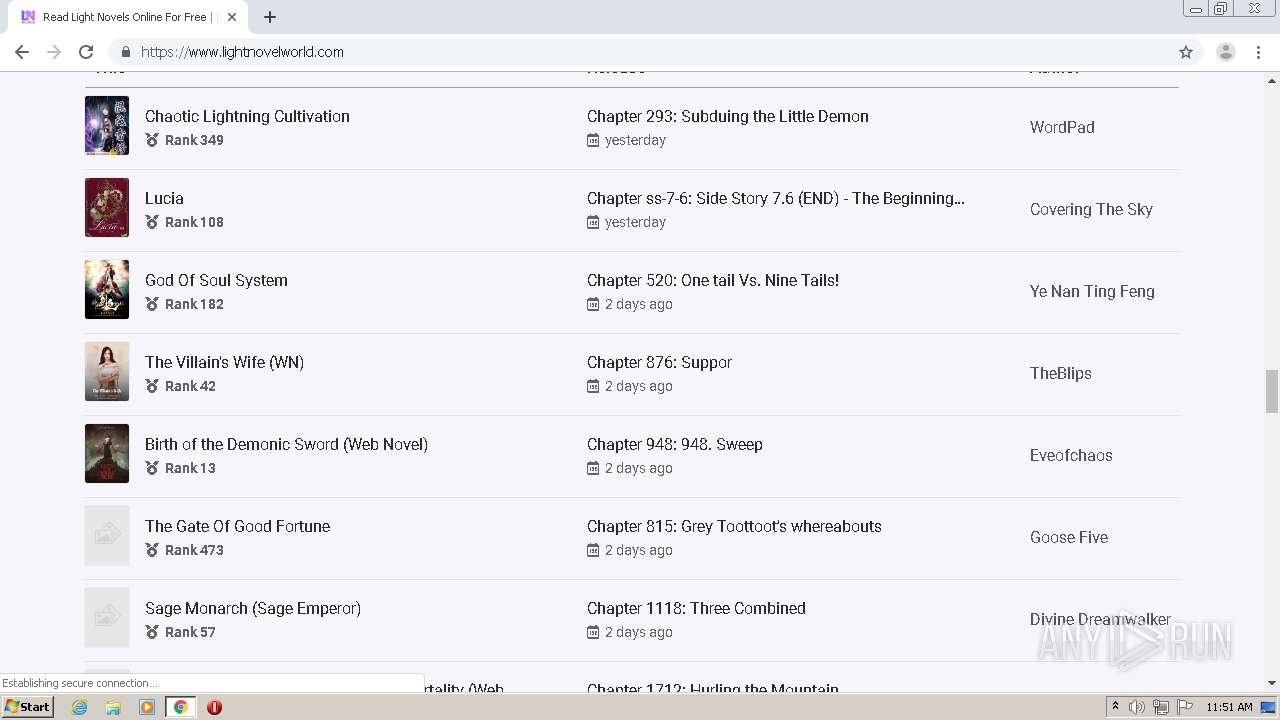Select author name Ye Nan Ting Feng
The width and height of the screenshot is (1280, 720).
coord(1092,291)
